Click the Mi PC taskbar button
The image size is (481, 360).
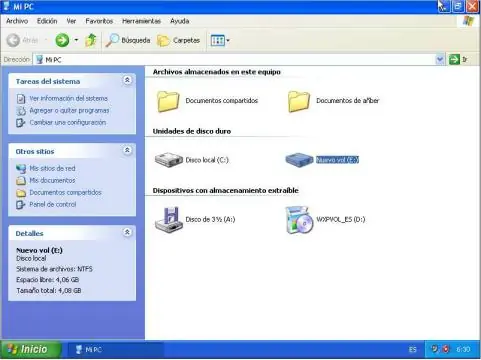click(116, 349)
